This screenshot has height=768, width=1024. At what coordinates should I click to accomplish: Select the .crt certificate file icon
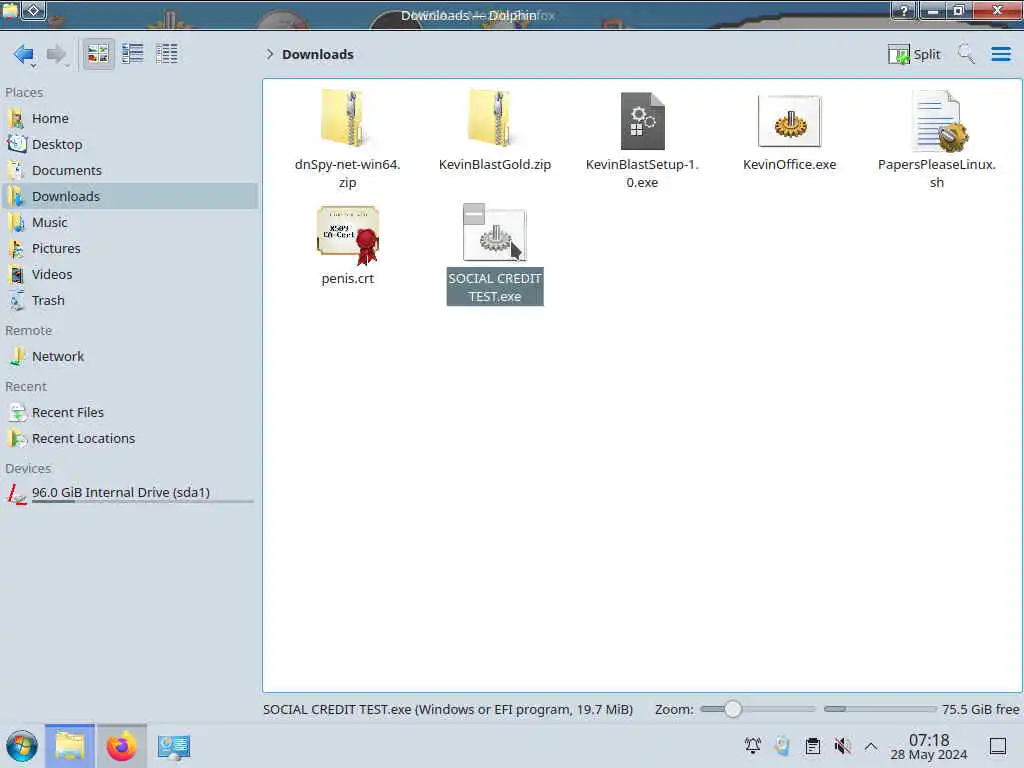[347, 235]
